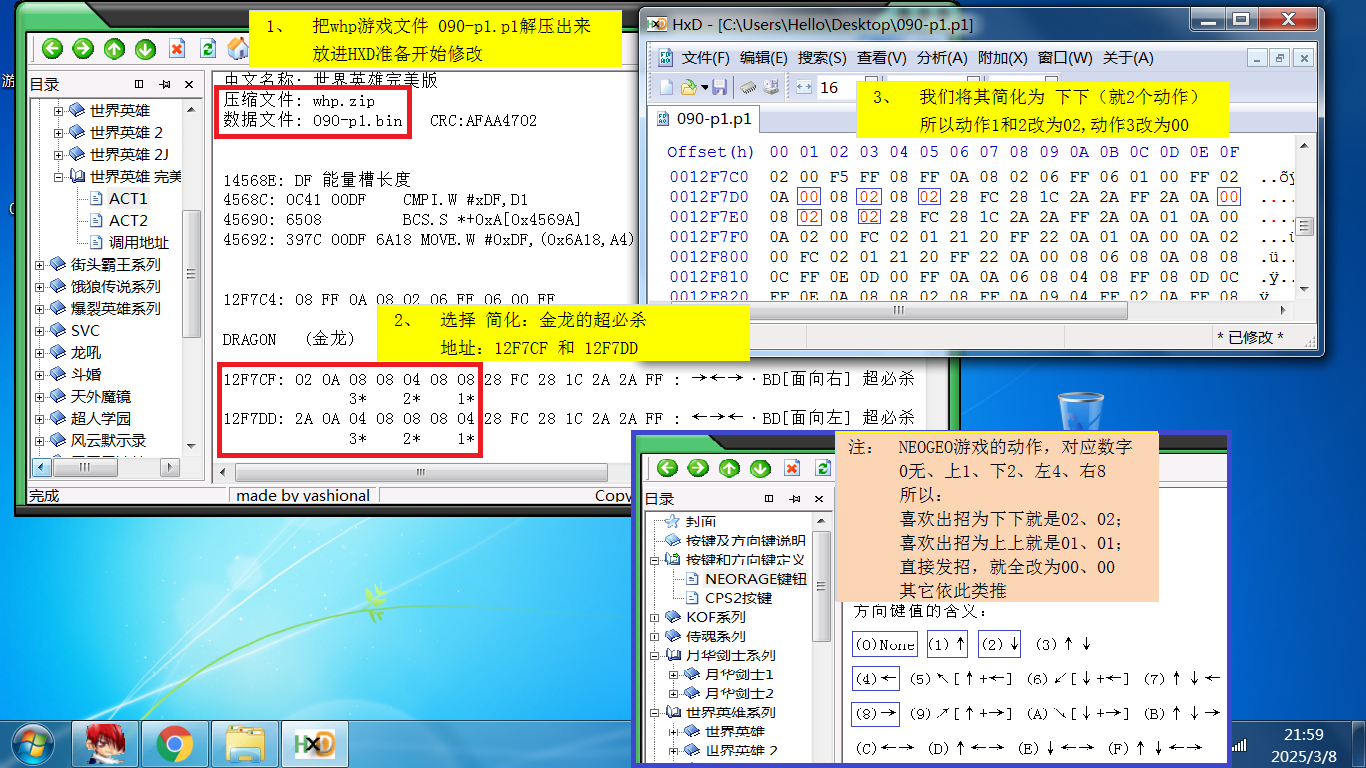Image resolution: width=1366 pixels, height=768 pixels.
Task: Toggle the pin of the upper 目录 panel
Action: click(164, 84)
